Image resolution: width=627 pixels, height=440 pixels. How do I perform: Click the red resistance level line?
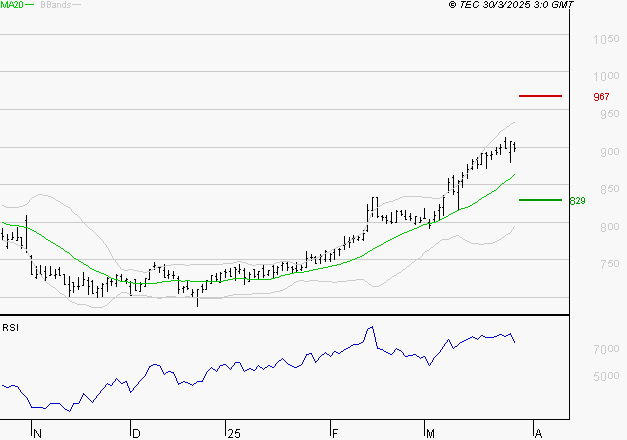tap(540, 96)
